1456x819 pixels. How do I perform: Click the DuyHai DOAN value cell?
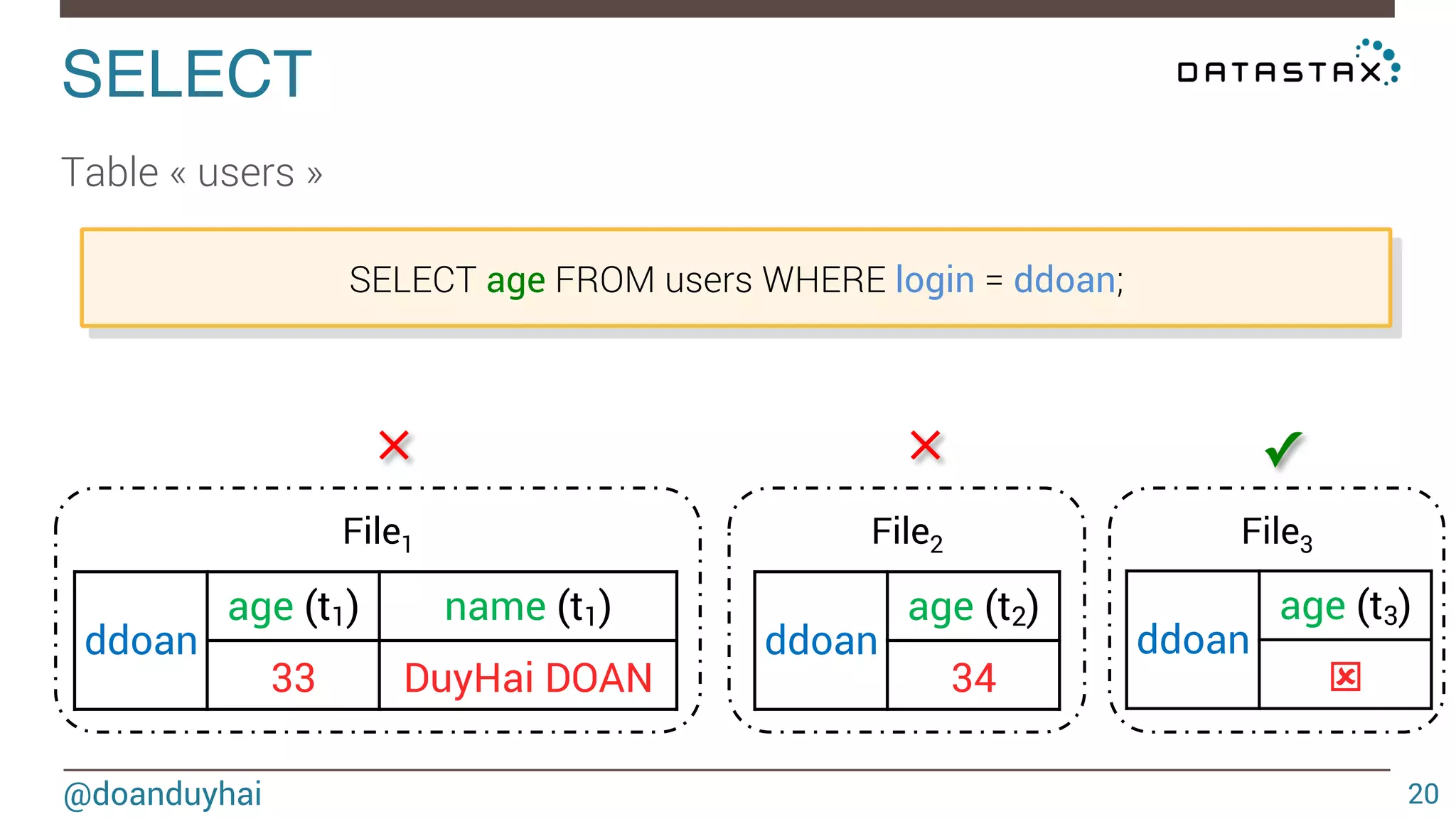pos(528,676)
